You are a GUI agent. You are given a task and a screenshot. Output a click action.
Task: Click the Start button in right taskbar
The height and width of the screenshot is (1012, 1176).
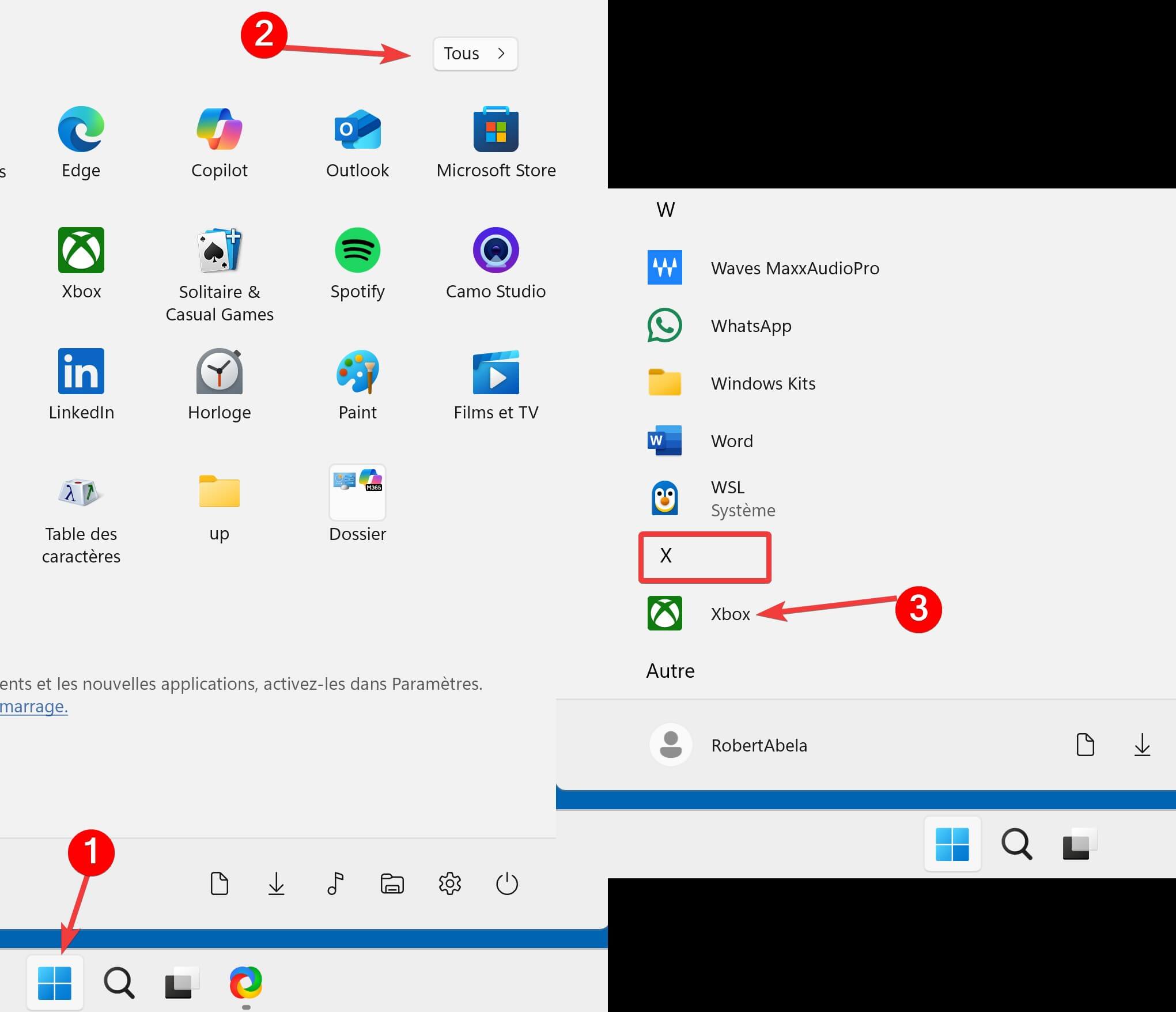click(x=952, y=844)
